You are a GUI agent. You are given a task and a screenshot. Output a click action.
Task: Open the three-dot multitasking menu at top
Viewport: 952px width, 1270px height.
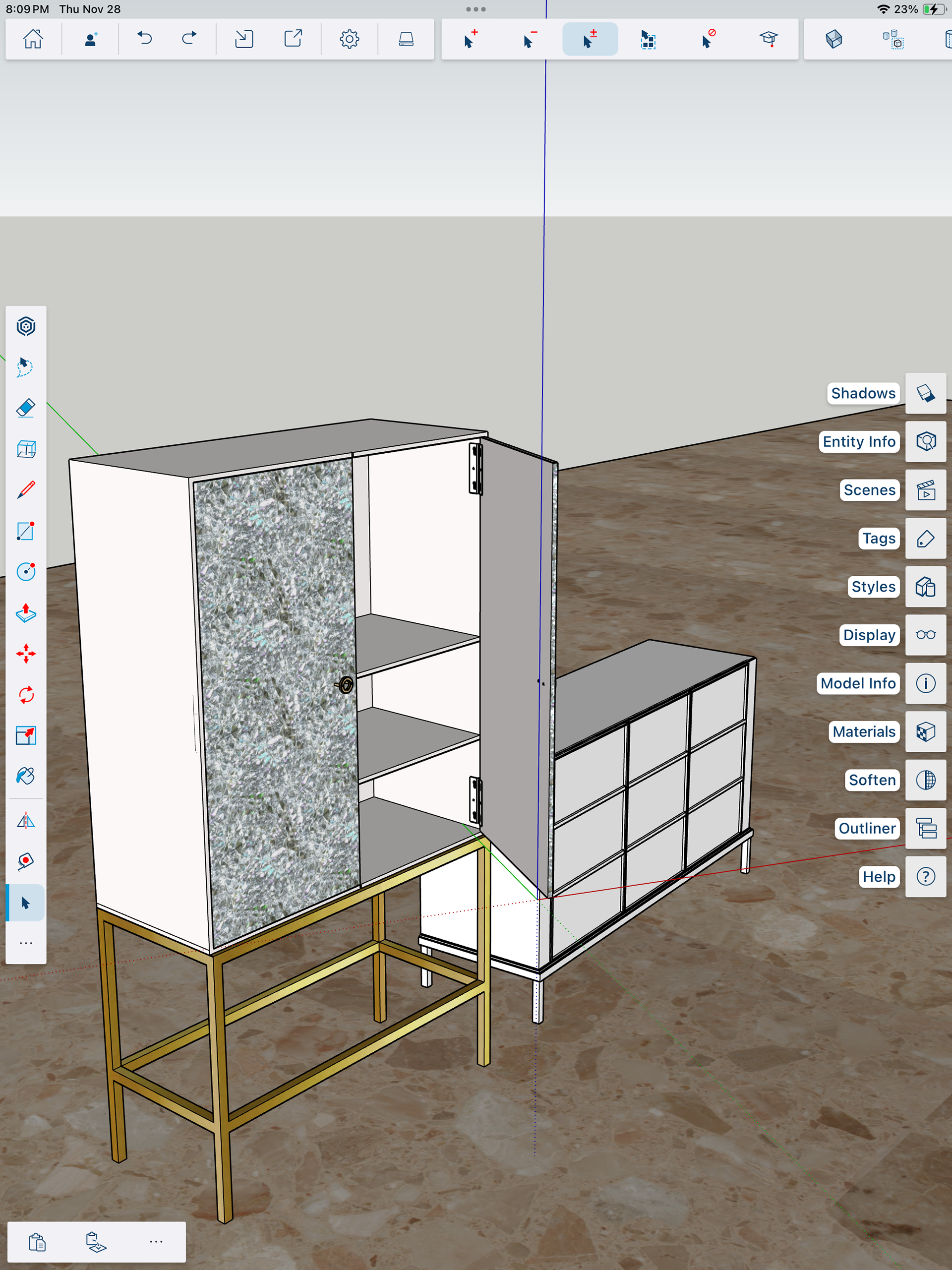476,9
